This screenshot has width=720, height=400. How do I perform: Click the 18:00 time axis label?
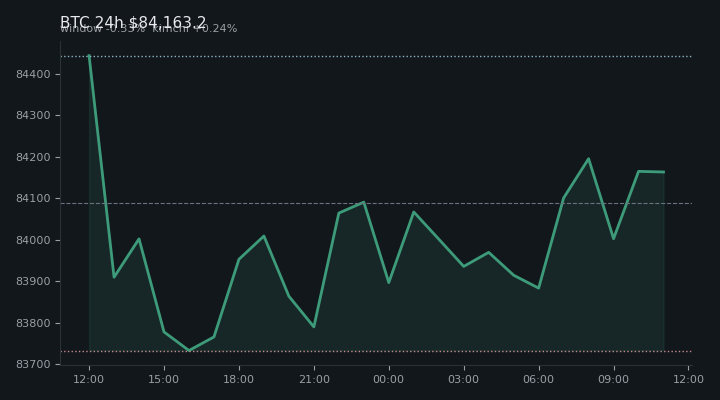coord(238,379)
